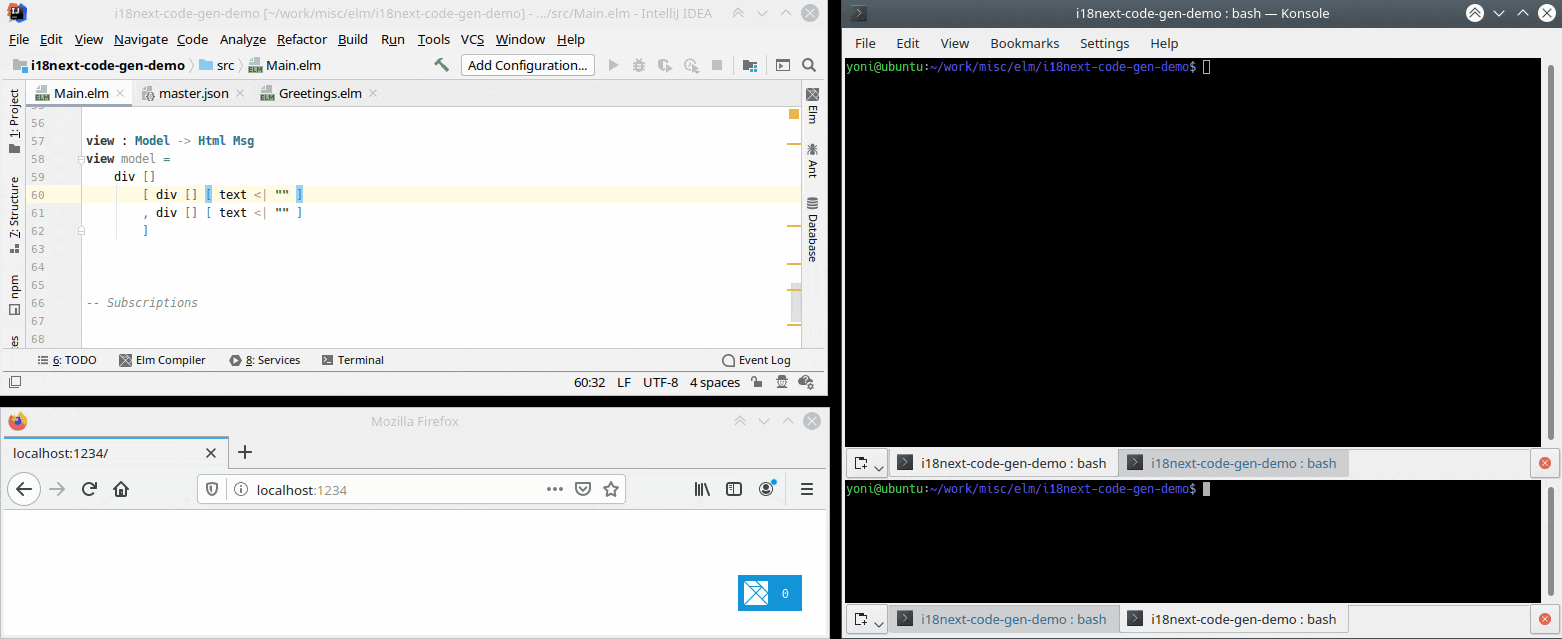
Task: Click Add Configuration... button
Action: [x=527, y=65]
